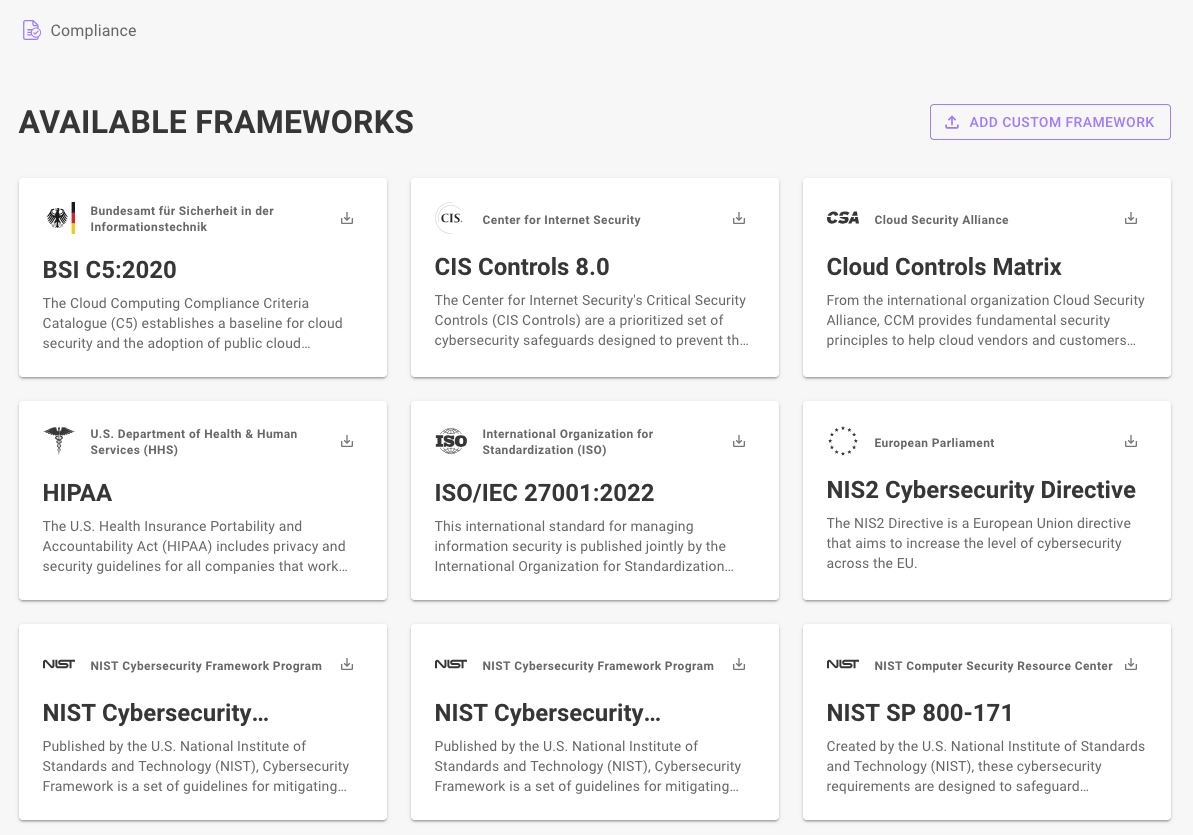Screen dimensions: 1193x835
Task: Click the CSA logo
Action: (x=843, y=218)
